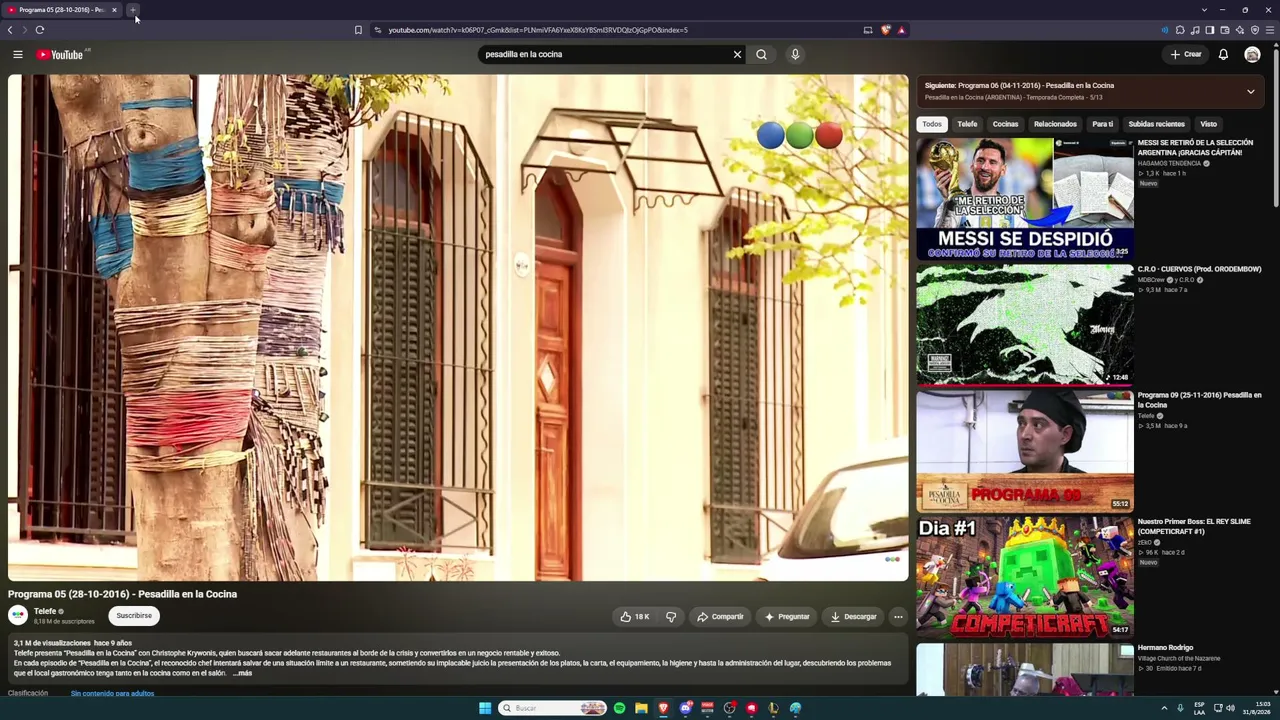Open the media control music-note icon

click(1195, 30)
